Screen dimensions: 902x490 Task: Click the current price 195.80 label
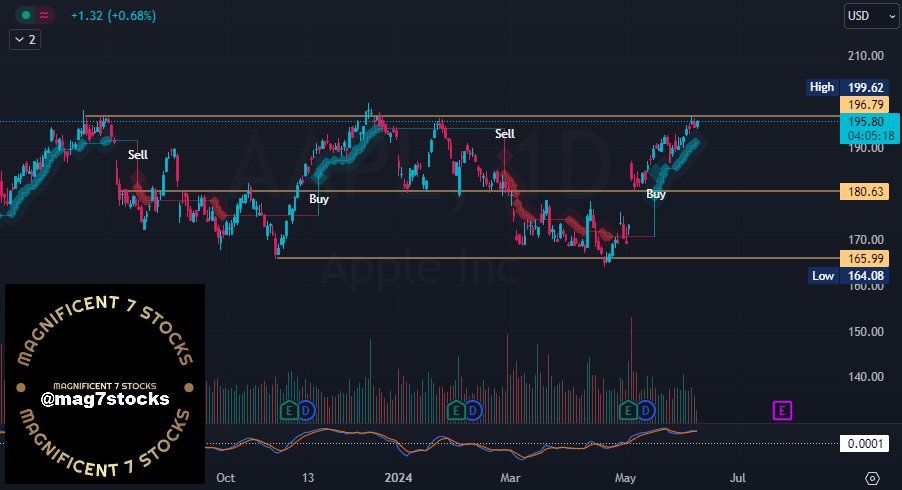click(866, 121)
